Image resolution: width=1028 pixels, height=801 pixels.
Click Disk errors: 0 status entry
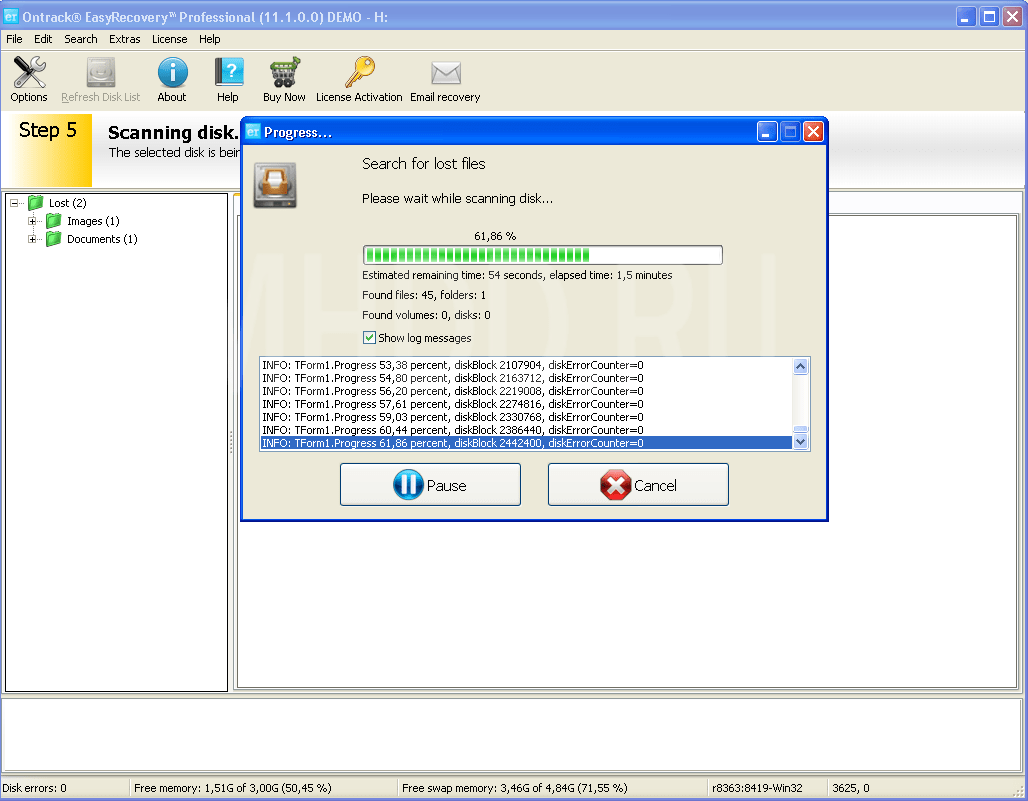[35, 788]
